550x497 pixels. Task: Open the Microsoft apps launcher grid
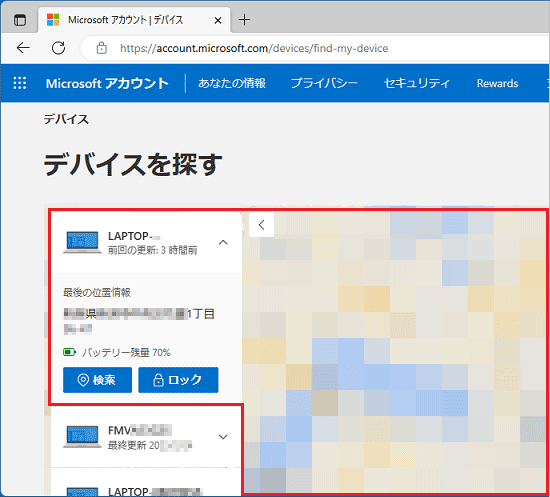(x=20, y=83)
